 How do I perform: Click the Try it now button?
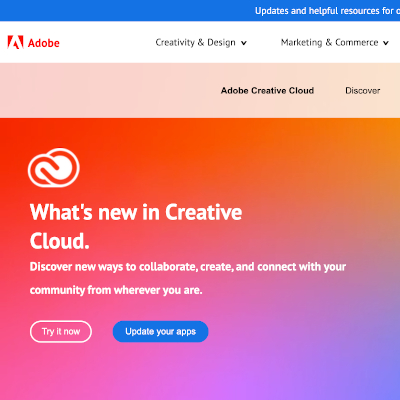click(x=61, y=332)
